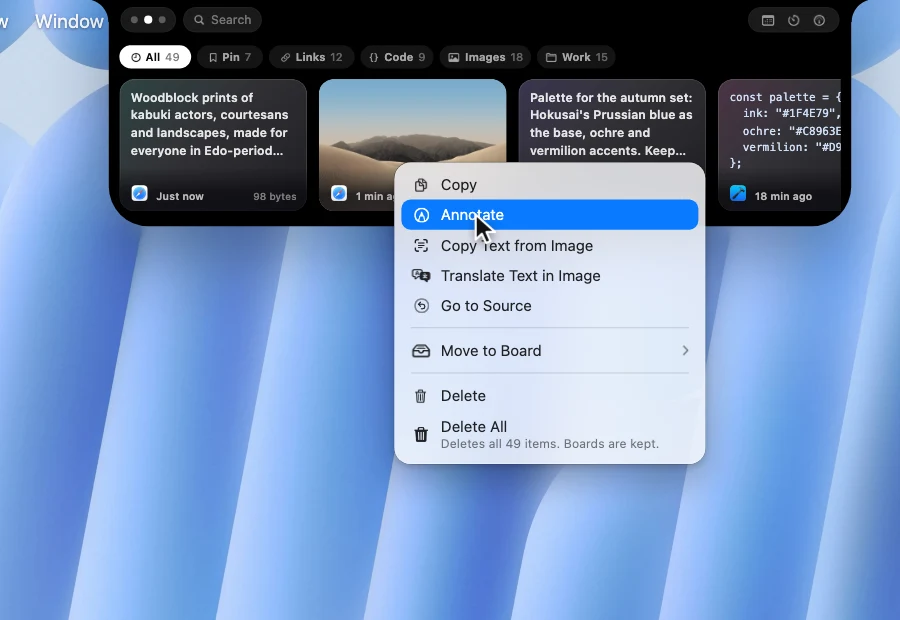Click the return-arrow icon for Go to Source
Image resolution: width=900 pixels, height=620 pixels.
[421, 306]
